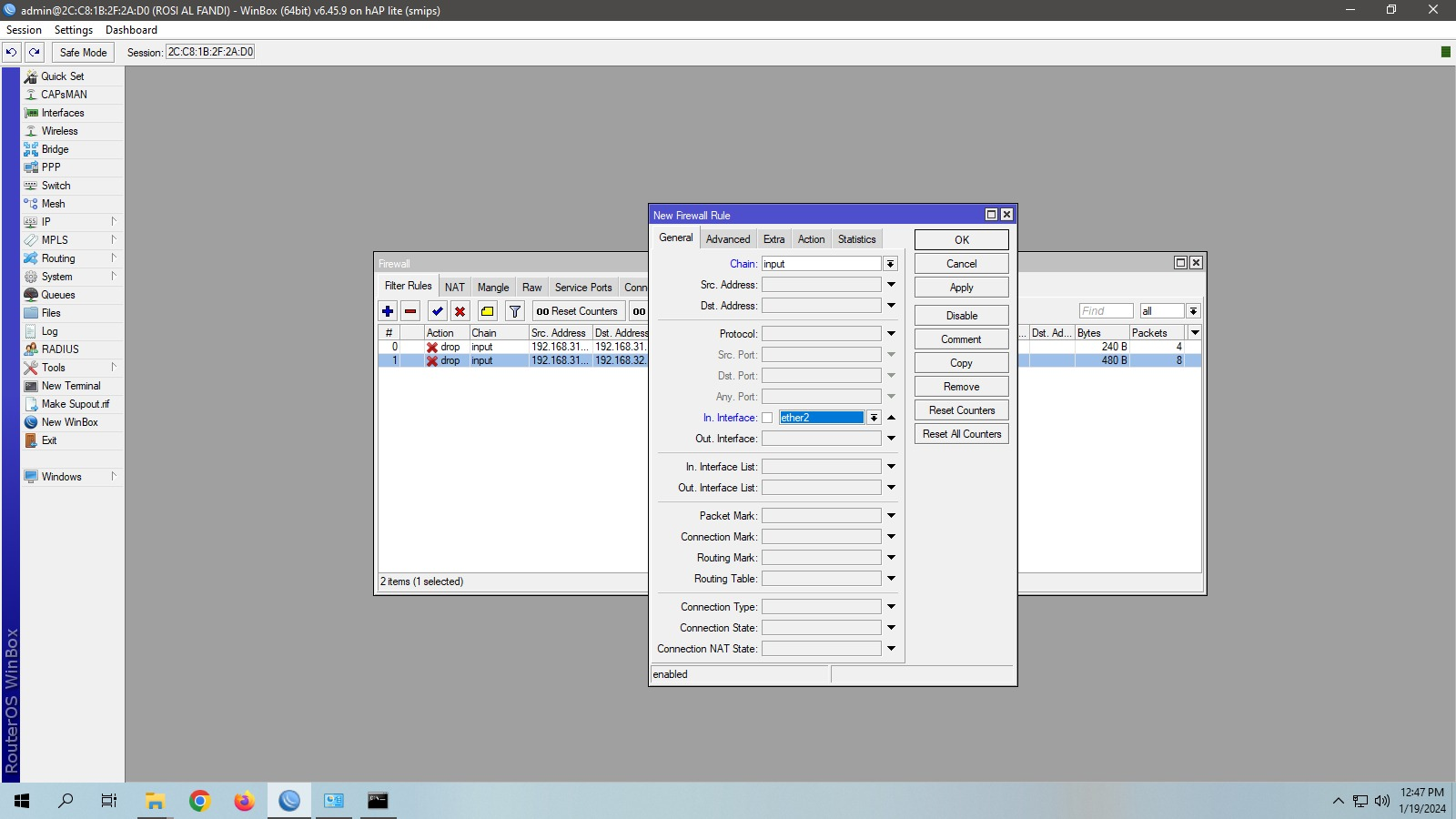Viewport: 1456px width, 819px height.
Task: Expand the Connection State field
Action: 891,628
